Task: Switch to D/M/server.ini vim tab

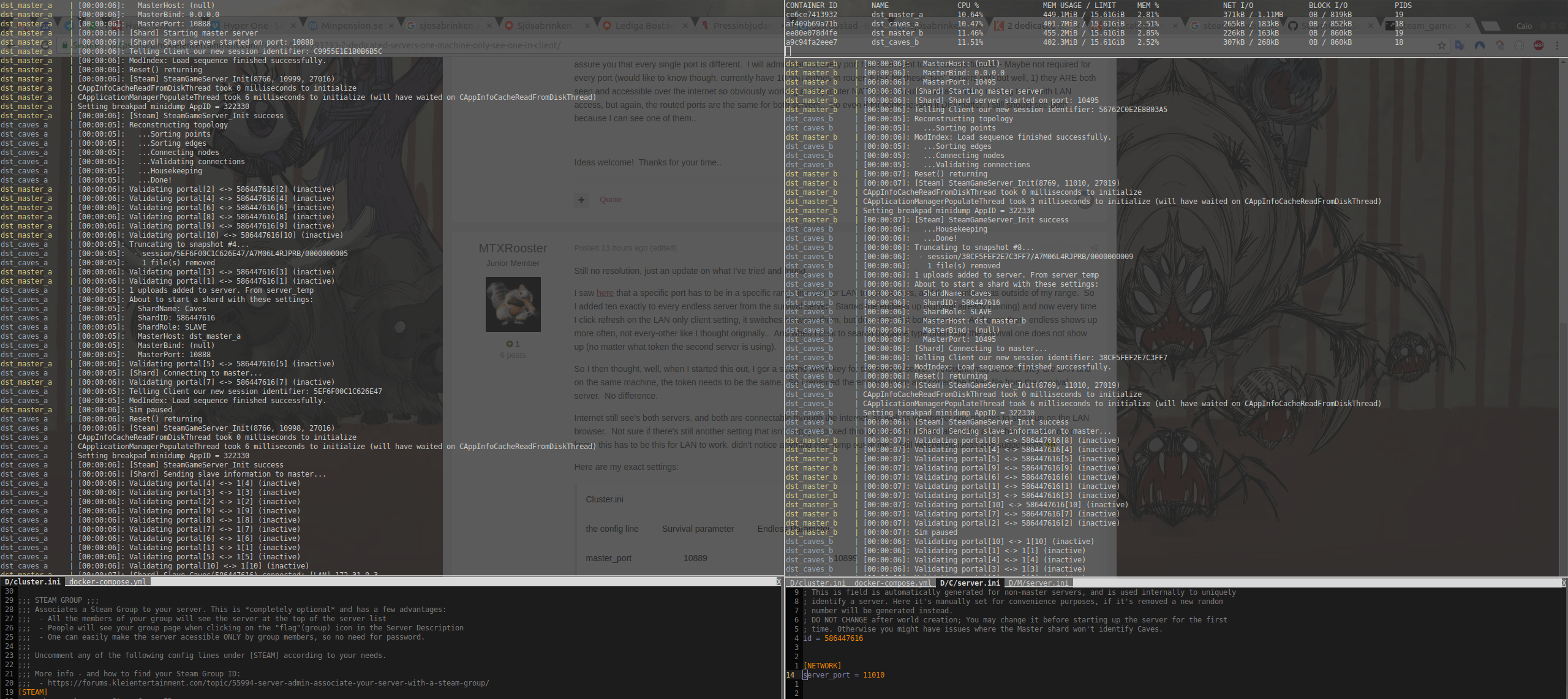Action: (x=1038, y=583)
